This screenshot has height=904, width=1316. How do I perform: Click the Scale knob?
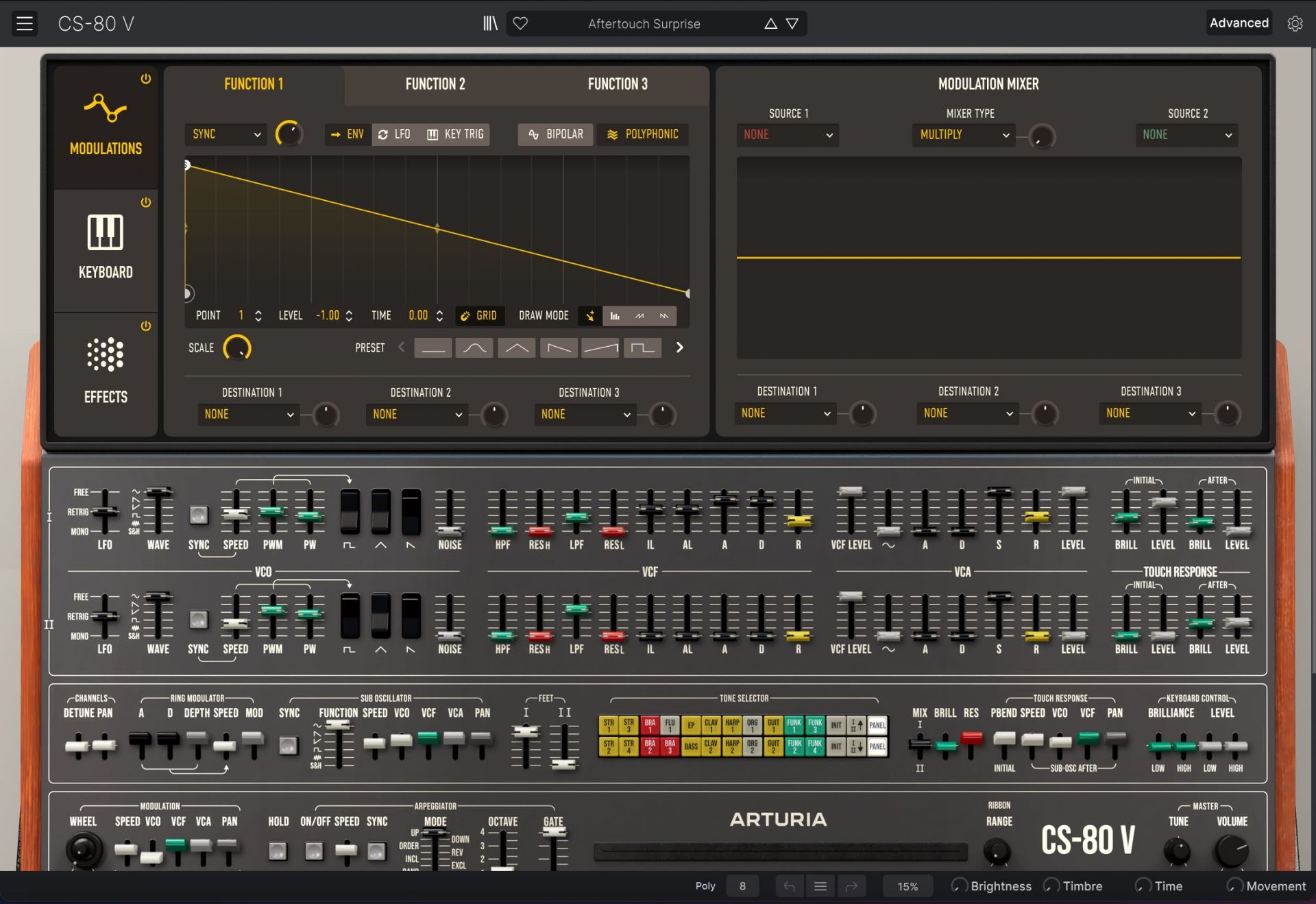click(237, 348)
